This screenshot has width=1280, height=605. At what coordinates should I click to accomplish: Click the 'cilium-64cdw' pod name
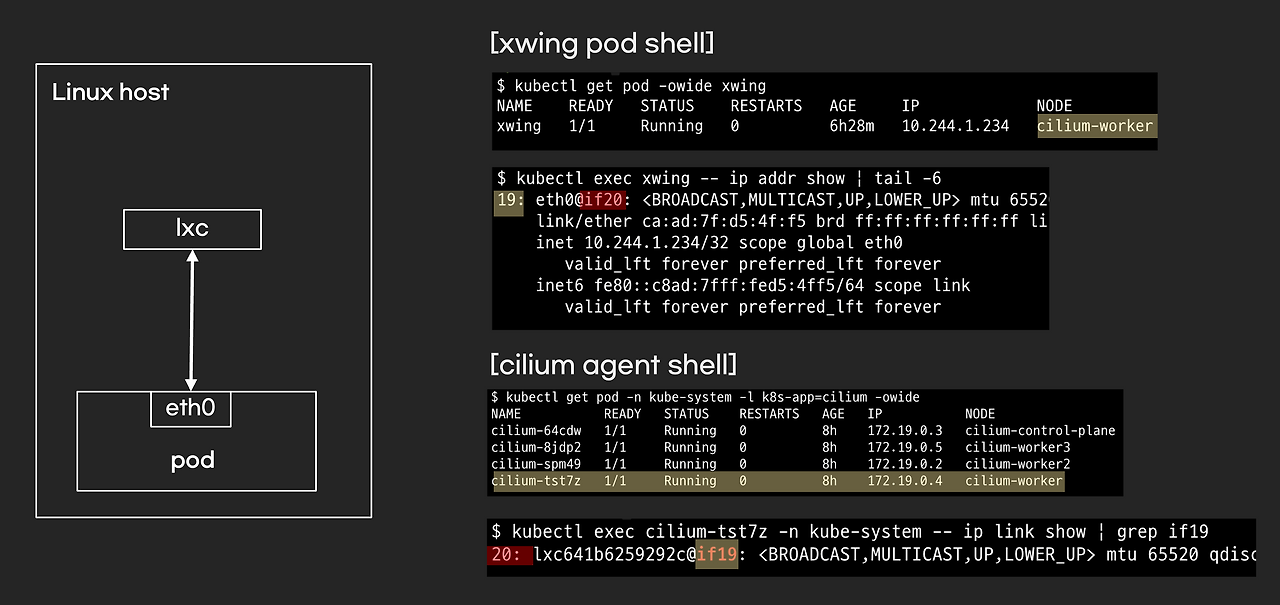(x=536, y=431)
